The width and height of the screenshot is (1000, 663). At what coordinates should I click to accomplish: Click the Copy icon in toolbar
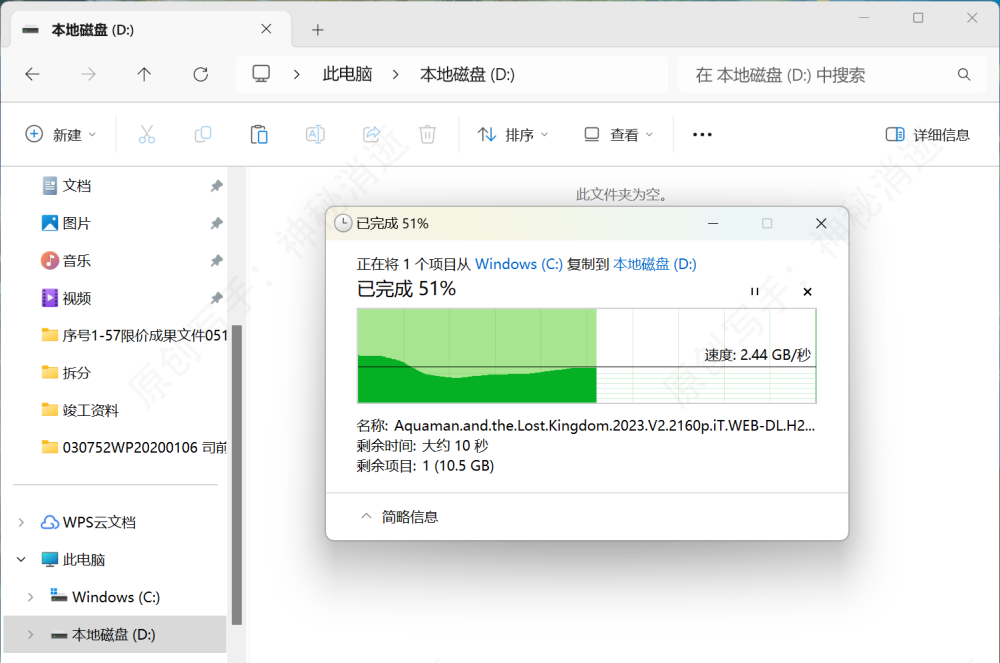click(203, 135)
